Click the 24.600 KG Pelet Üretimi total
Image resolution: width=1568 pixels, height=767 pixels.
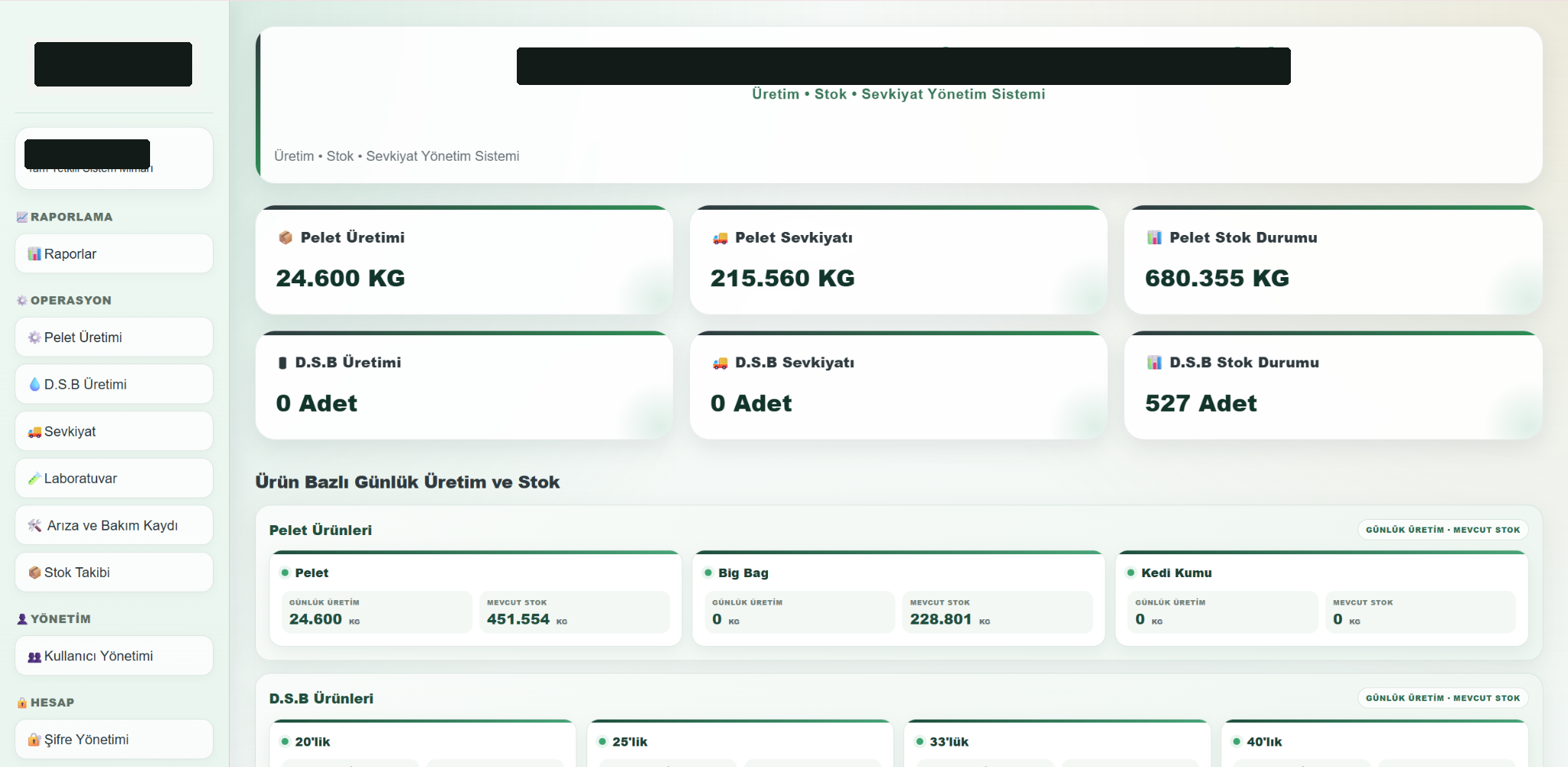(341, 278)
